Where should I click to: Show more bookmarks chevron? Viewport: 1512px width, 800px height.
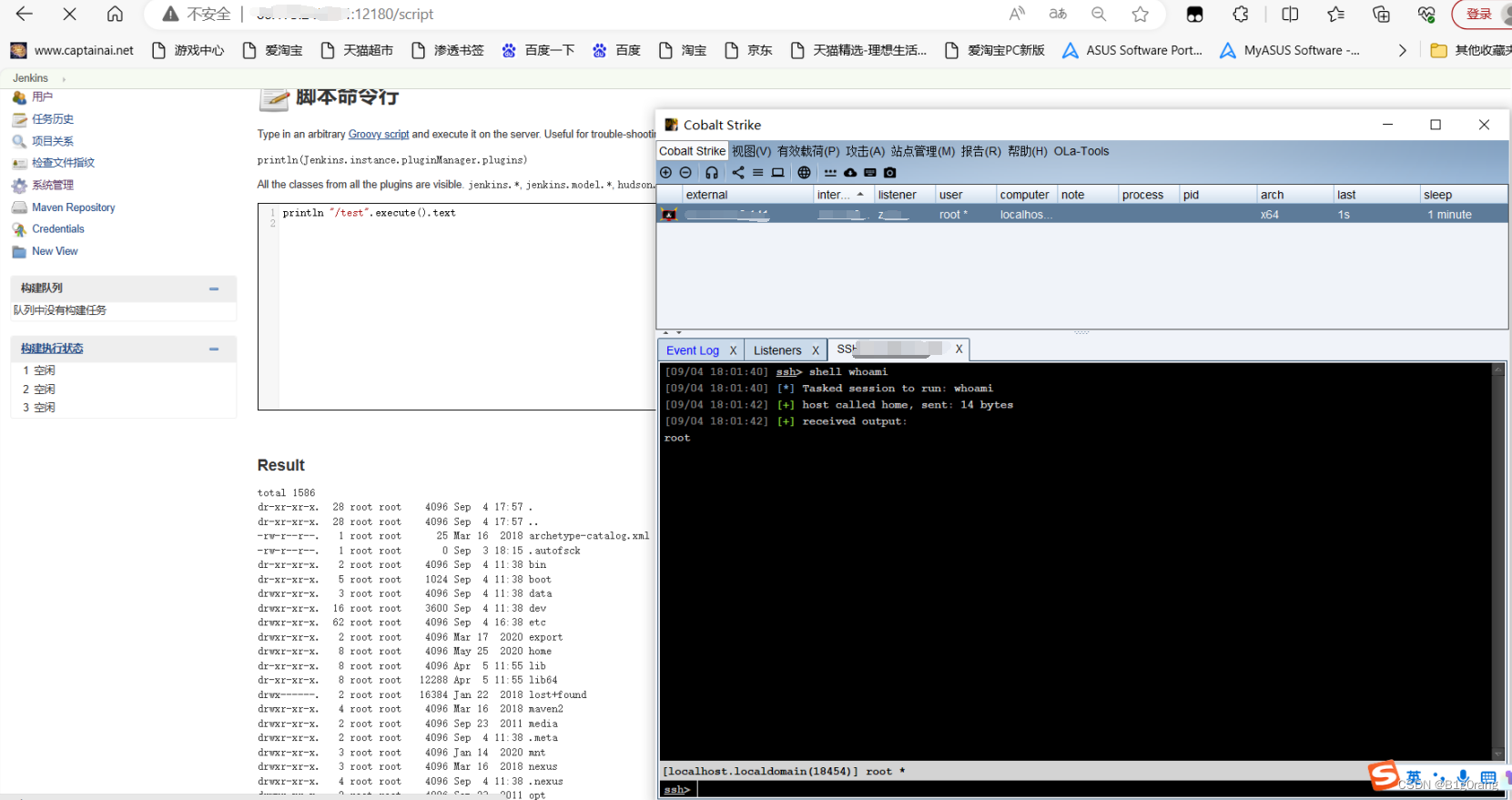pos(1402,50)
